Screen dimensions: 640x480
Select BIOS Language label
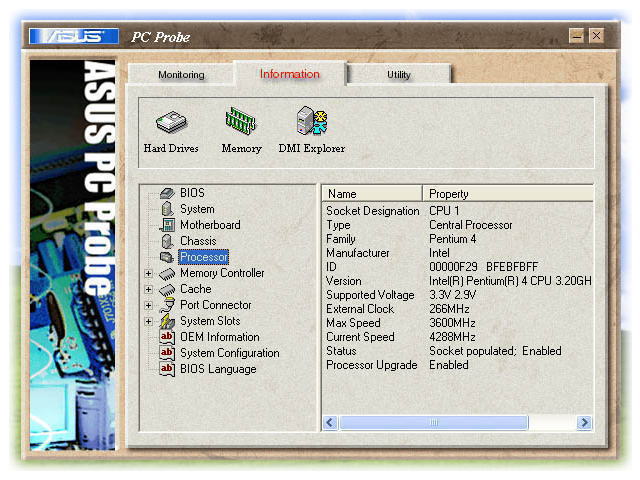218,369
